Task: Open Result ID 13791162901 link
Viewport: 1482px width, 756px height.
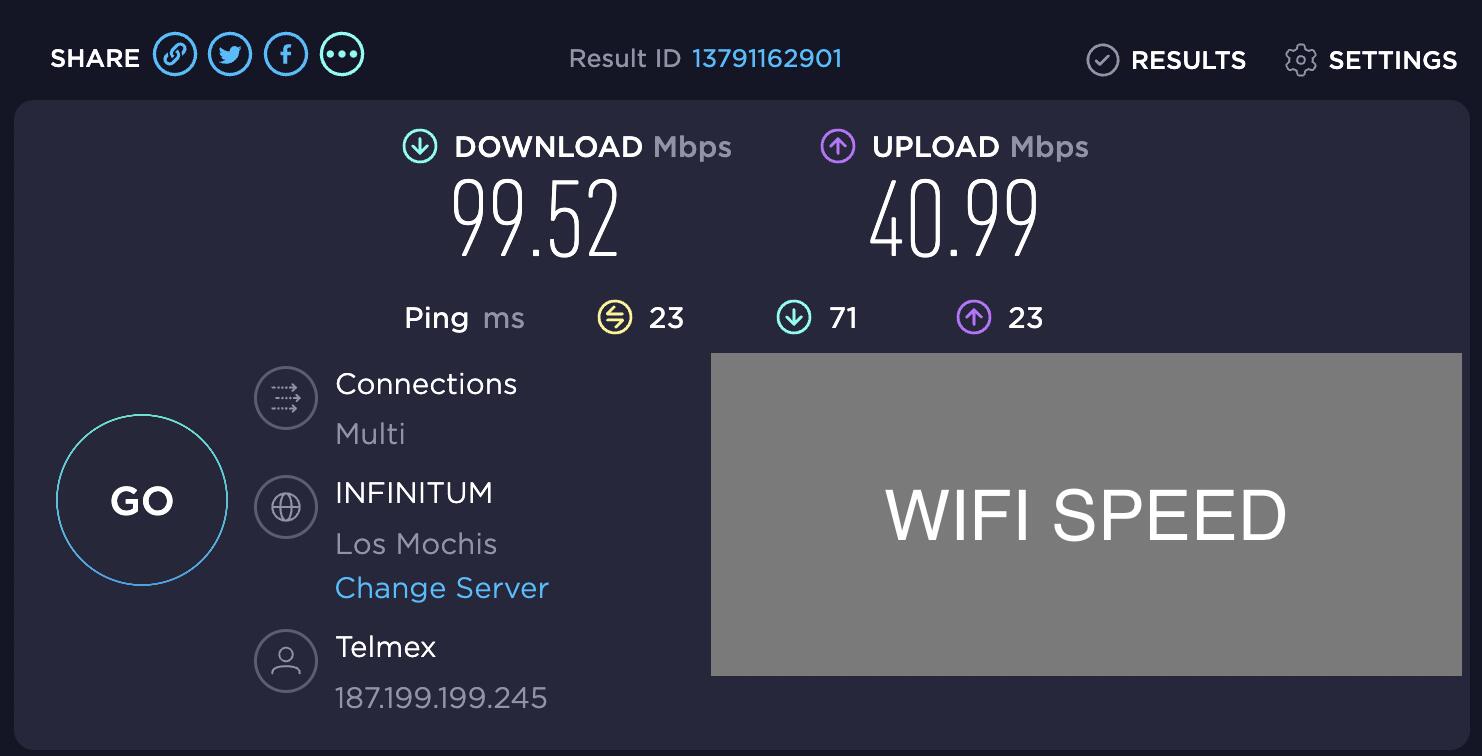Action: tap(767, 59)
